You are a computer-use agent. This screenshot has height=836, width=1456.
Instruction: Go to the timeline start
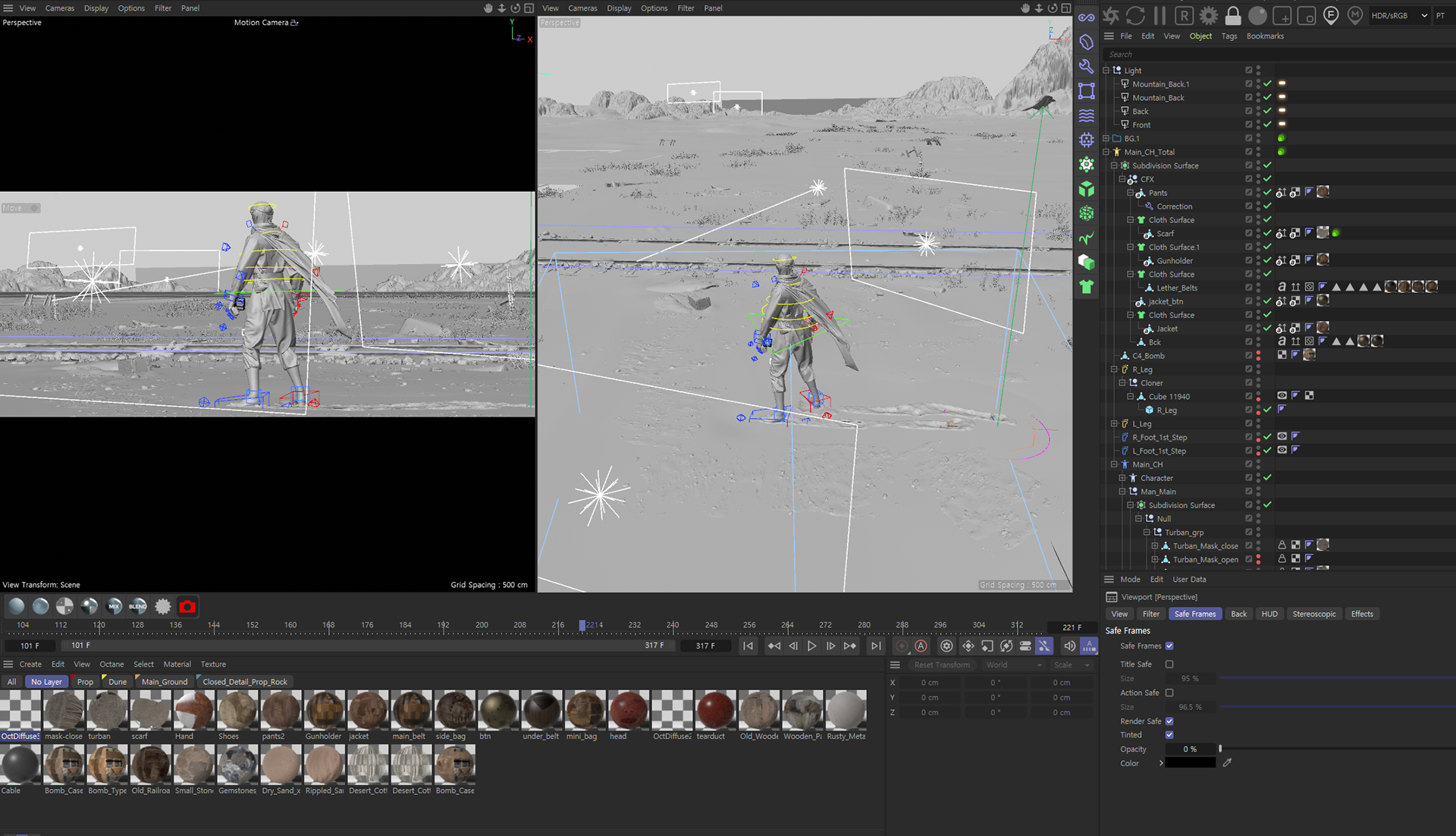(x=748, y=646)
